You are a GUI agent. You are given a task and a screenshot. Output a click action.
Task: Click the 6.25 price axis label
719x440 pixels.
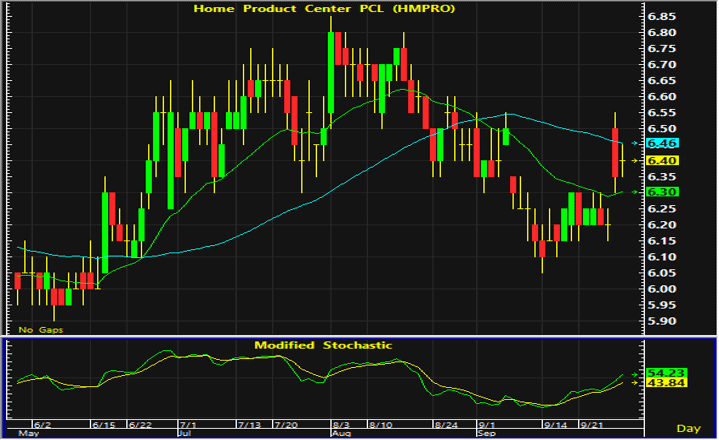(662, 209)
